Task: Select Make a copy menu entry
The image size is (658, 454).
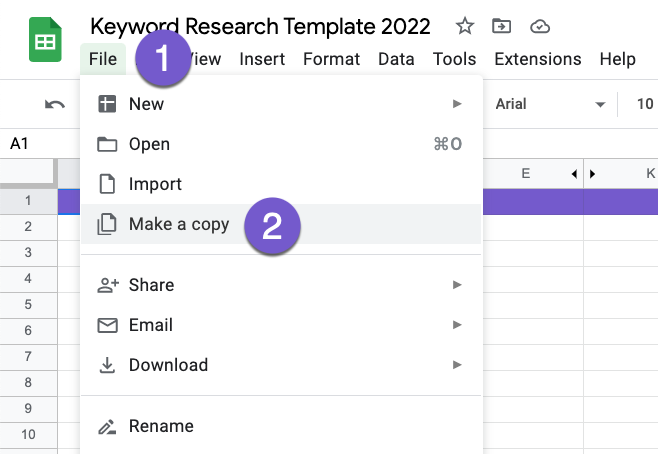Action: tap(179, 224)
